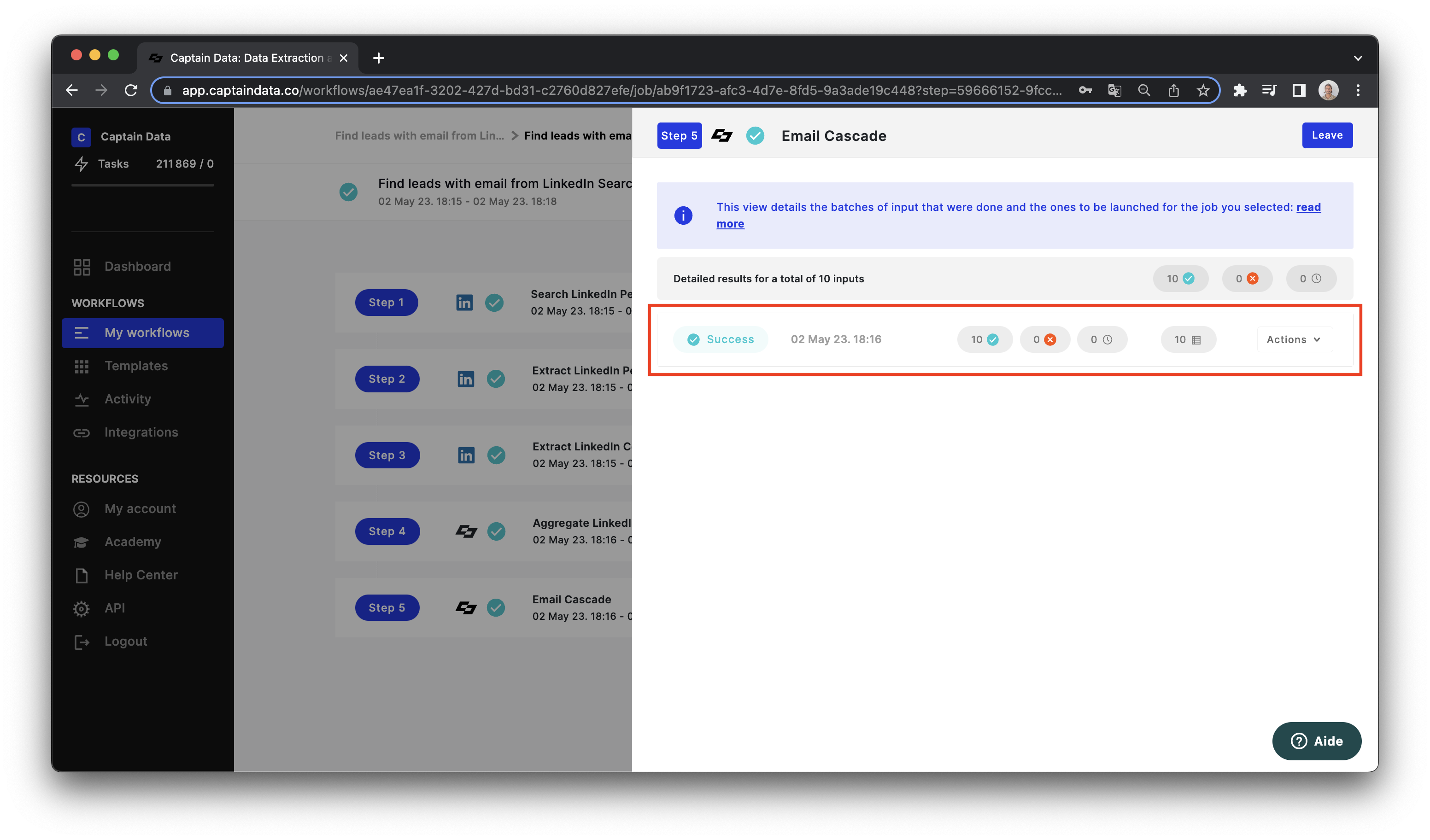1430x840 pixels.
Task: Click the batch row 10 results table pill
Action: [1188, 339]
